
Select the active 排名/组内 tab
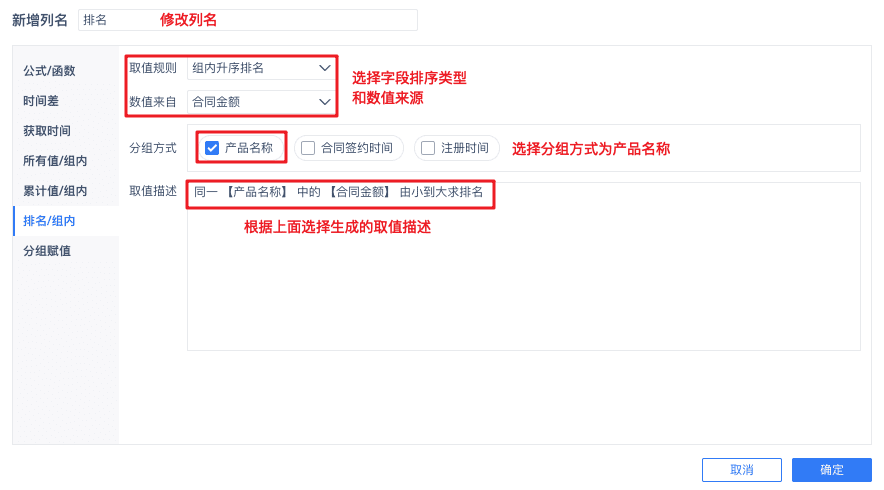pos(49,221)
